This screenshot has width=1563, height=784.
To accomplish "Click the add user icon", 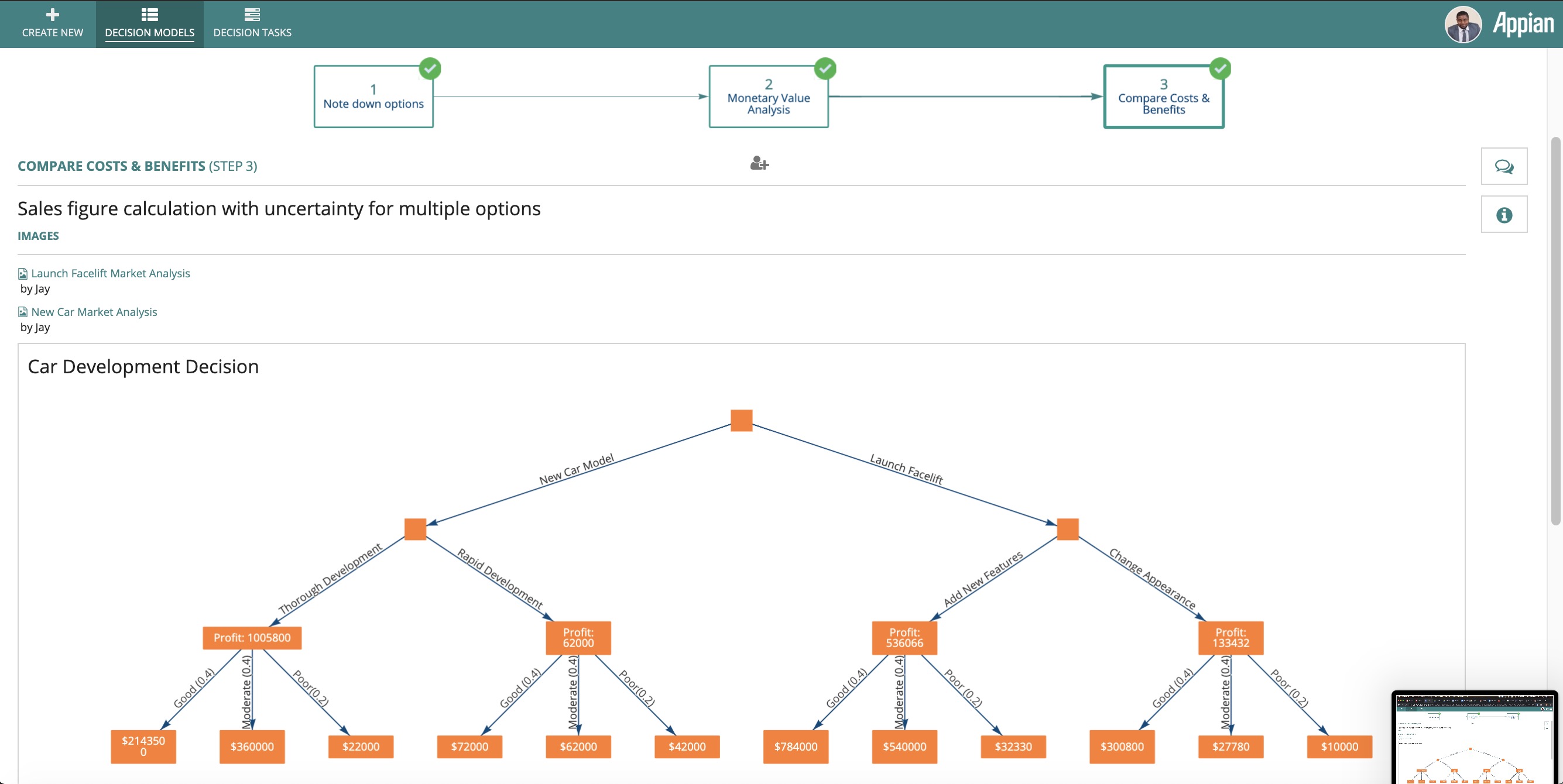I will pos(759,164).
